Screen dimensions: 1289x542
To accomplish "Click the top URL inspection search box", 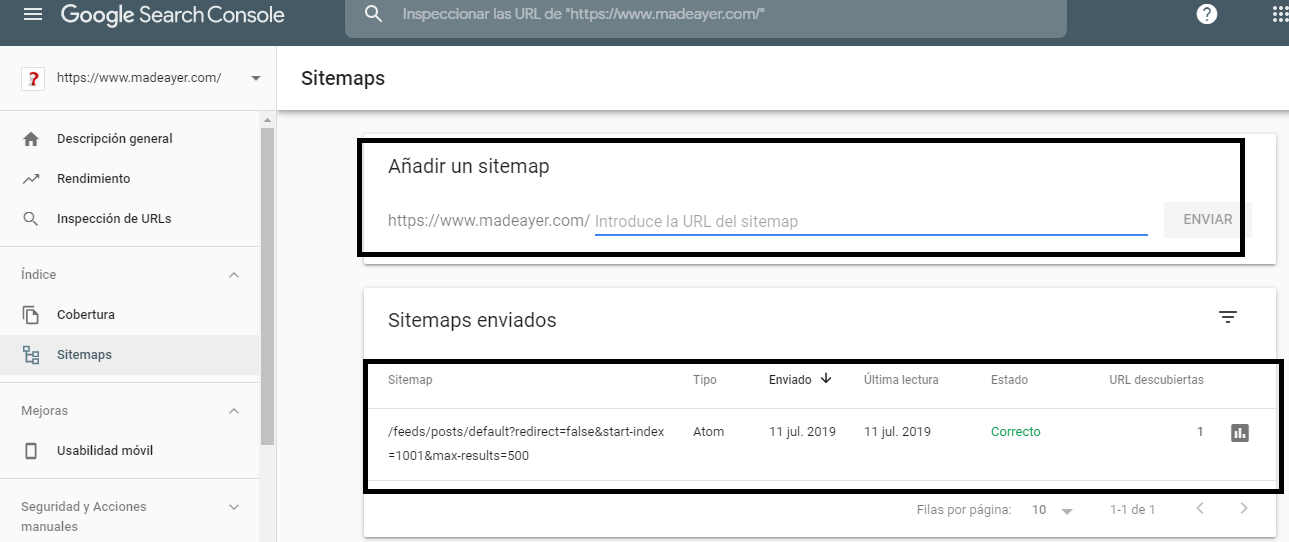I will (x=706, y=16).
